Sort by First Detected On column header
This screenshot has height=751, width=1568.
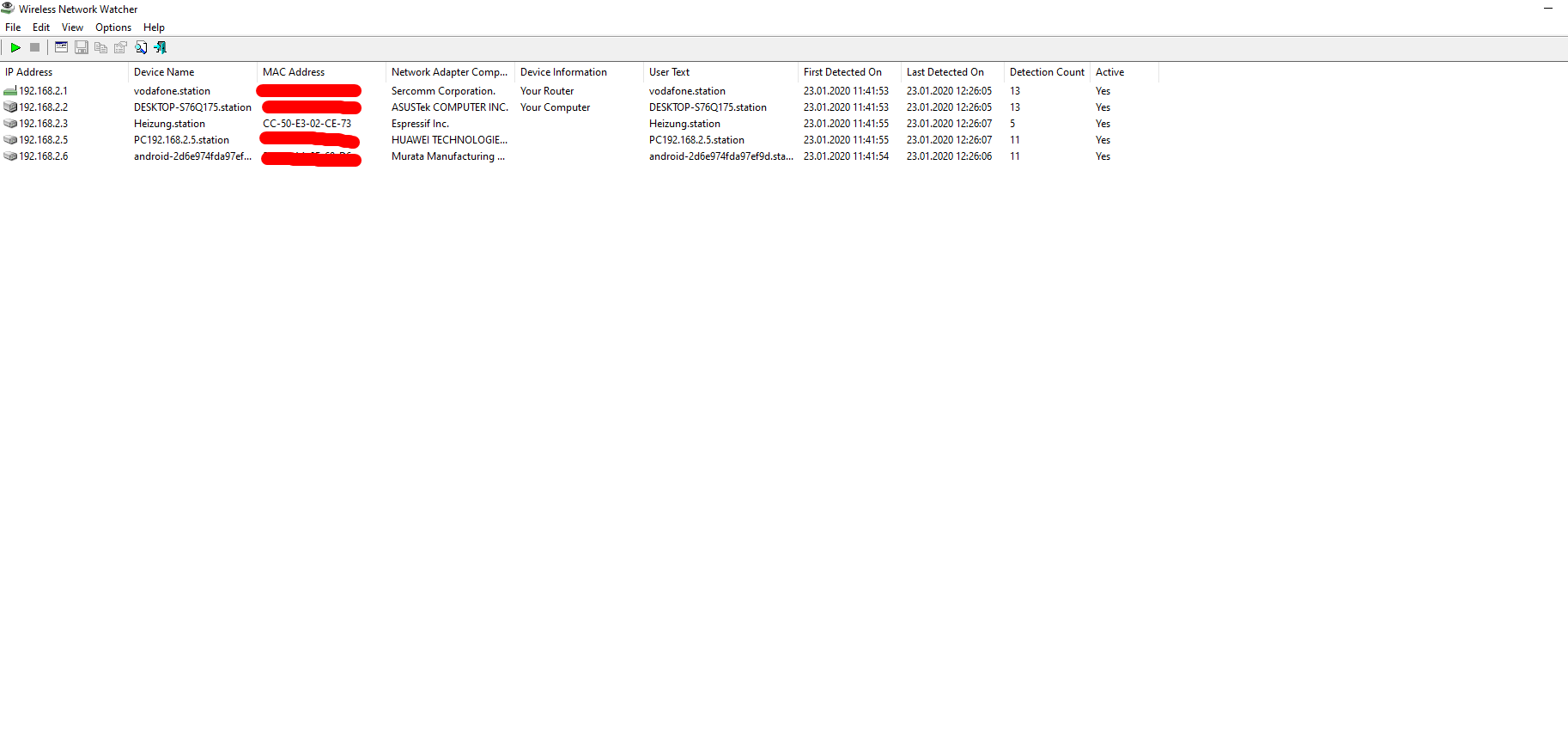[x=850, y=72]
